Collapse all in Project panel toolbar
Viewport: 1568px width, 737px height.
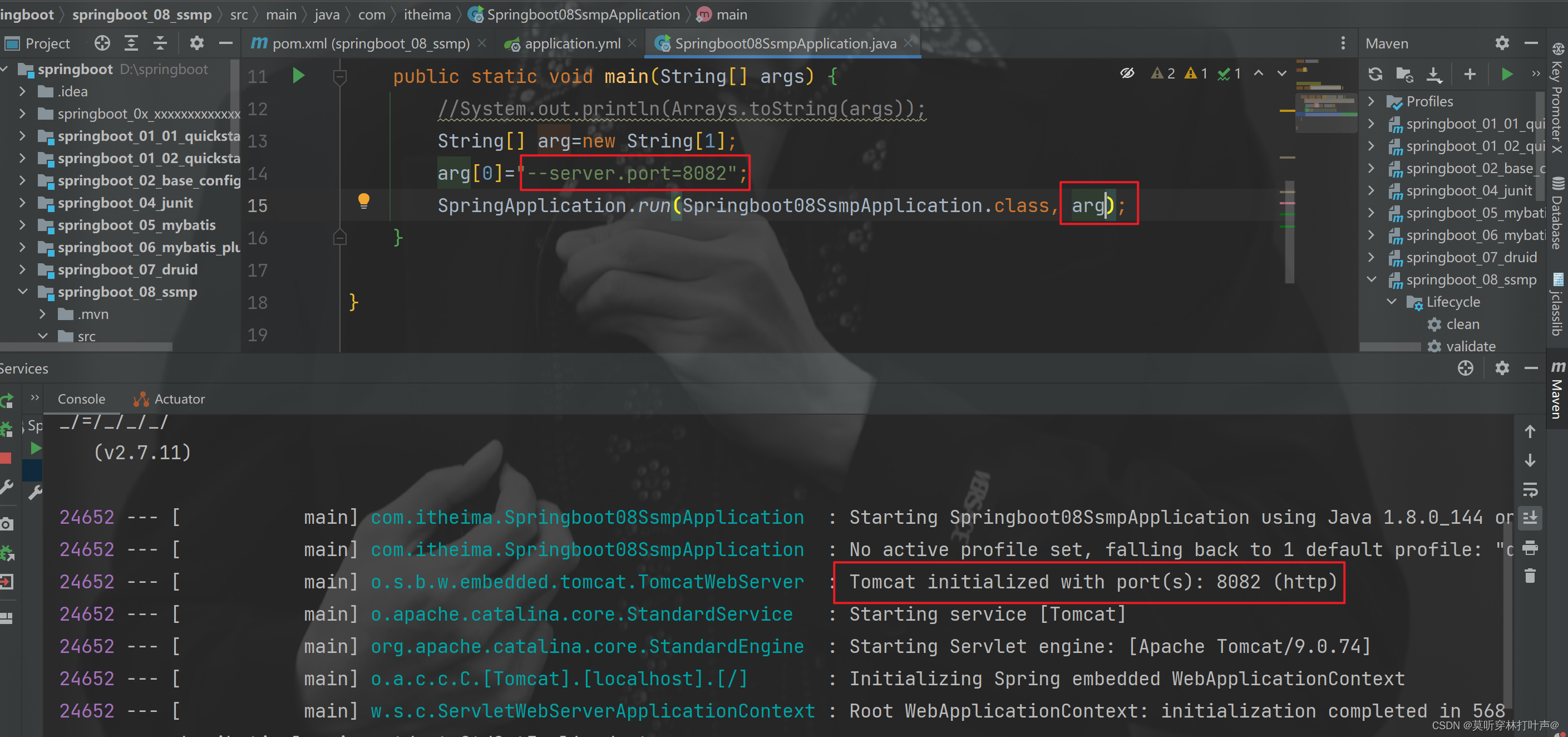[x=160, y=43]
